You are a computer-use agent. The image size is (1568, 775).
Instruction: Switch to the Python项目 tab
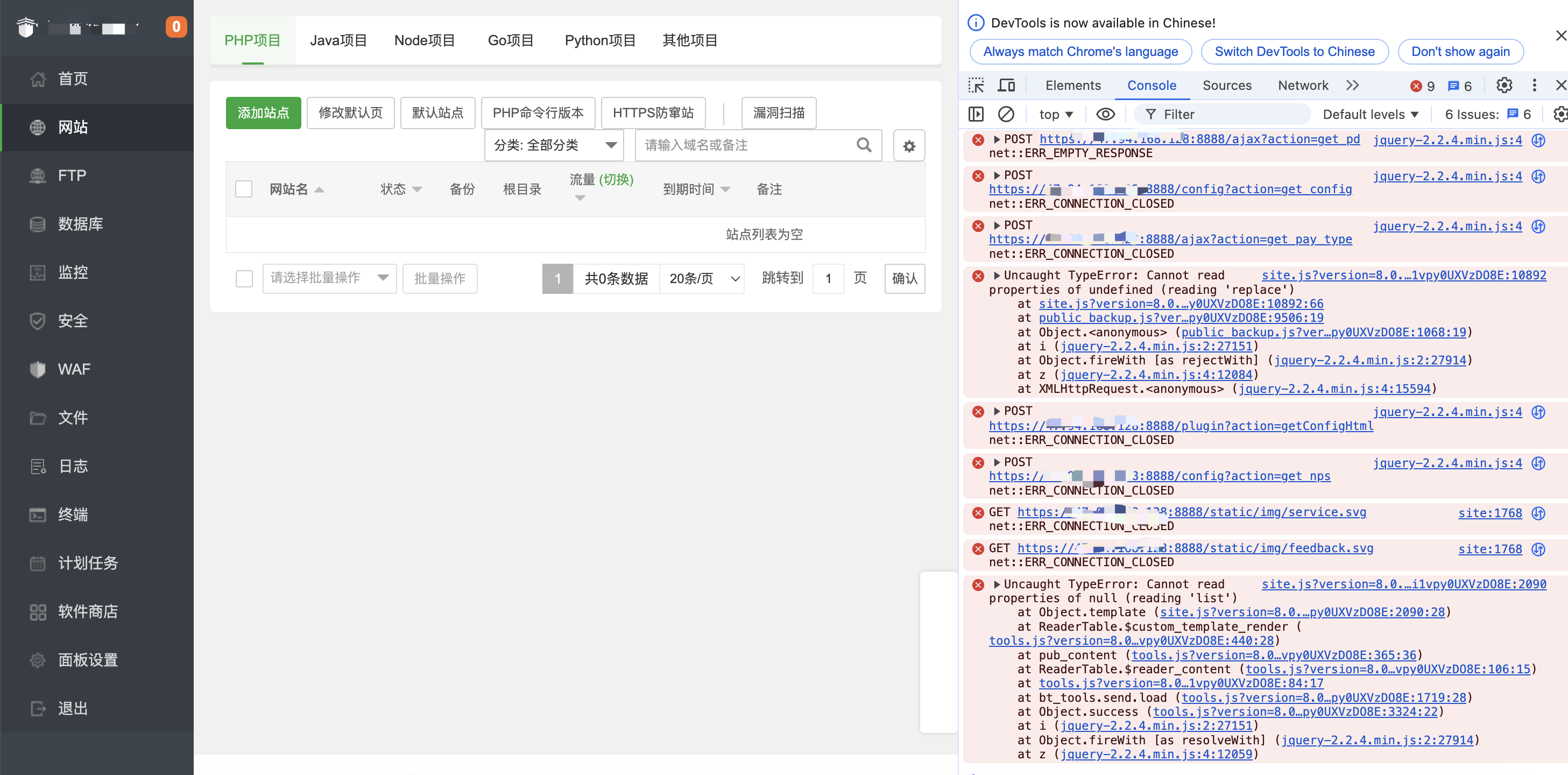point(600,41)
